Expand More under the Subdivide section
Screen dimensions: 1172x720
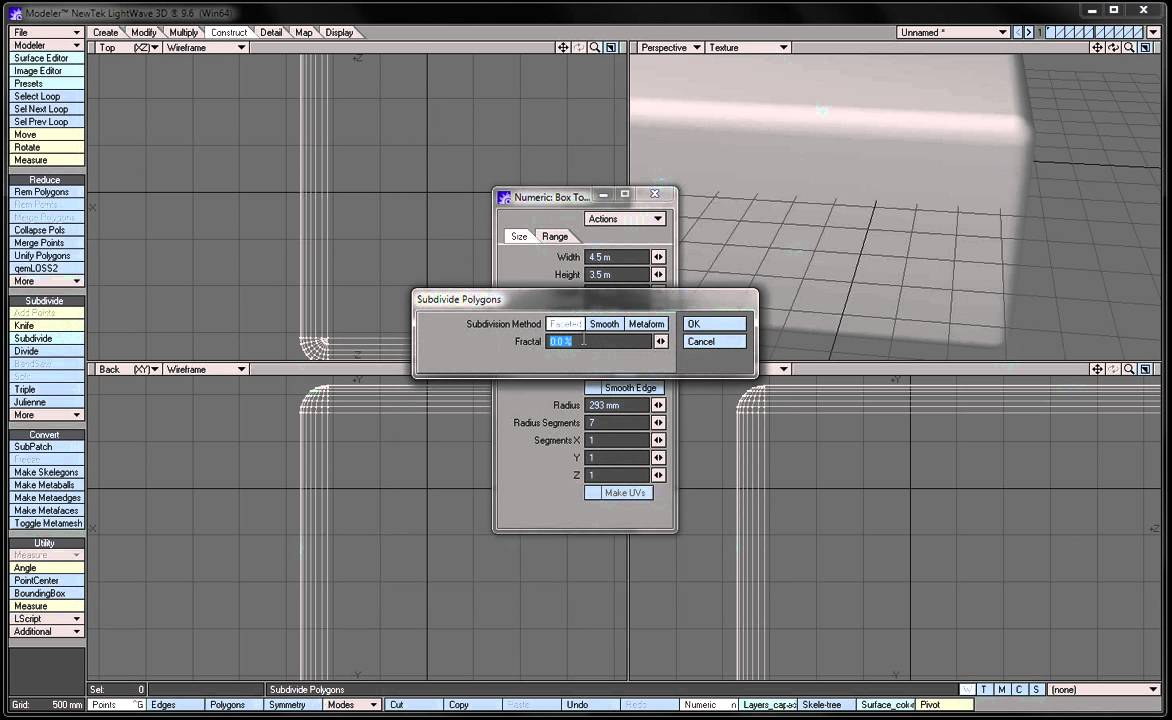click(x=46, y=415)
